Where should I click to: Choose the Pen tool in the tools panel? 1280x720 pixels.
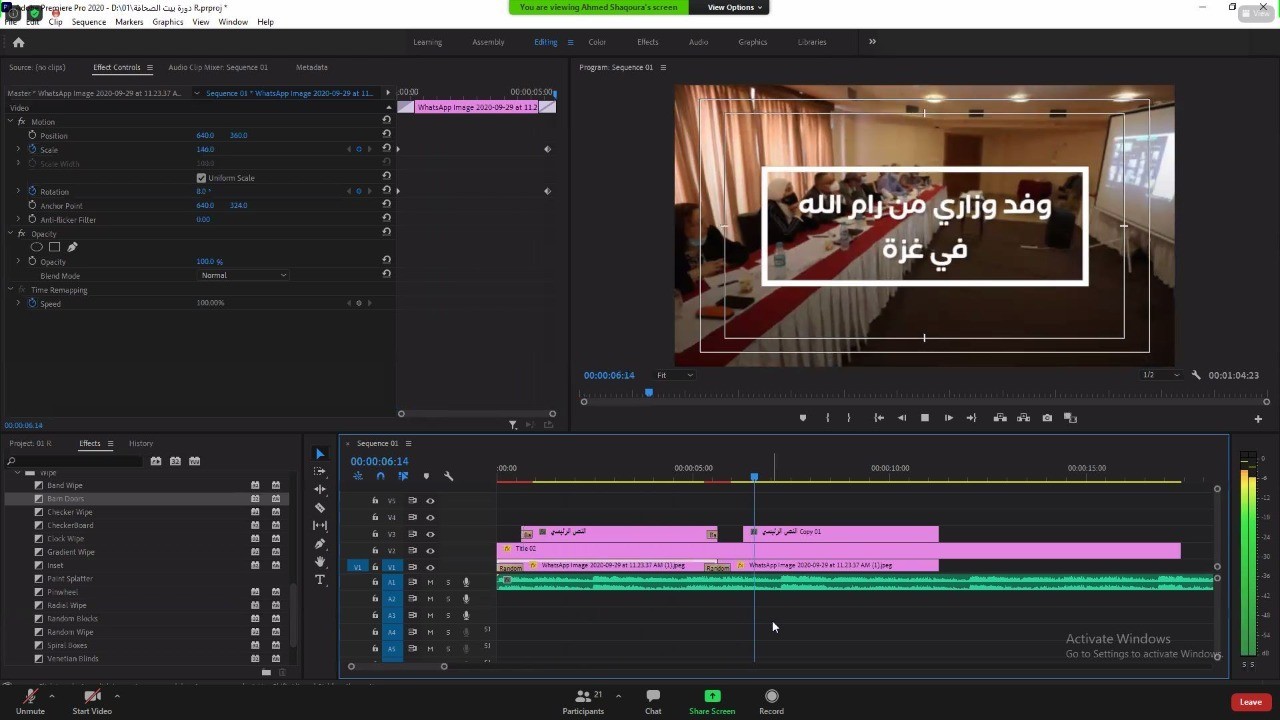(x=320, y=544)
